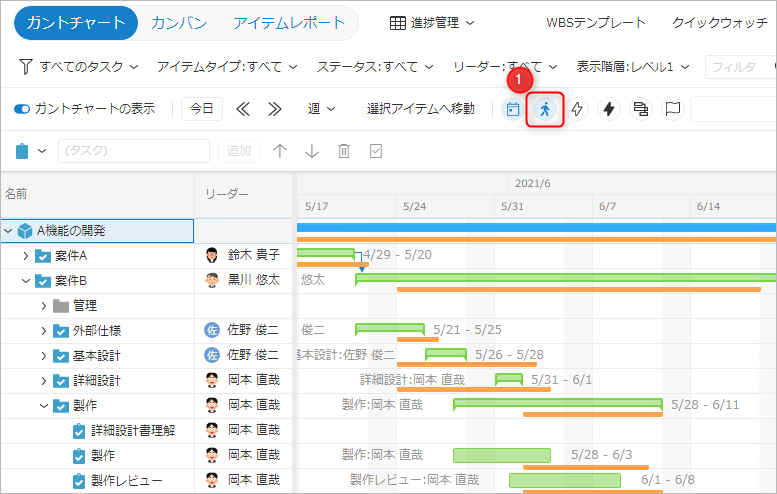Click the walking person progress icon

[x=545, y=109]
